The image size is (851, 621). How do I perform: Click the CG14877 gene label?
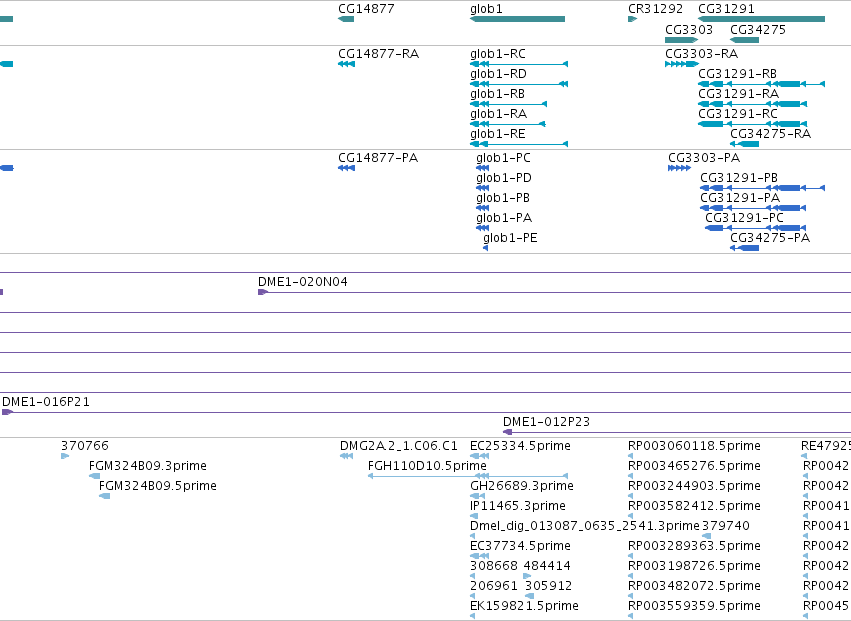366,9
